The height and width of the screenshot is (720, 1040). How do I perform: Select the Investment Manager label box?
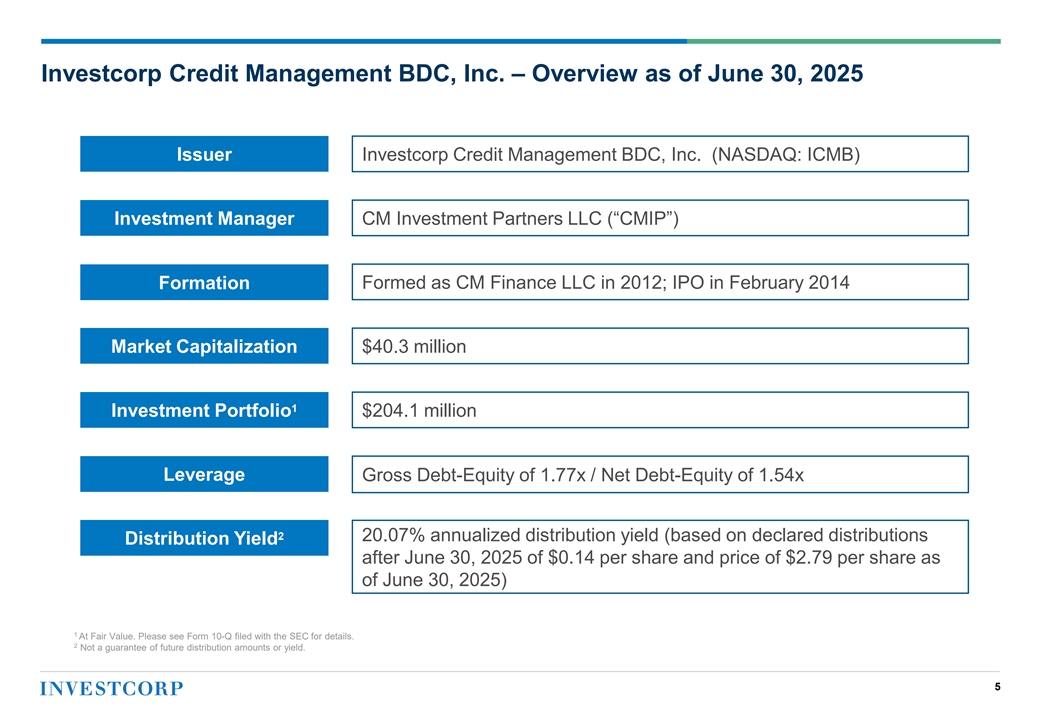pyautogui.click(x=204, y=218)
